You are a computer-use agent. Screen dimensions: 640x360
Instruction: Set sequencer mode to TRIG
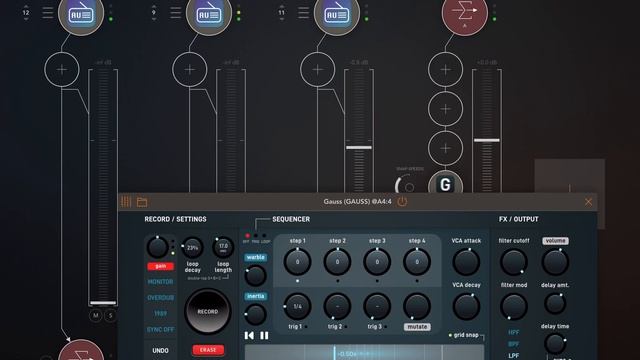click(x=256, y=236)
